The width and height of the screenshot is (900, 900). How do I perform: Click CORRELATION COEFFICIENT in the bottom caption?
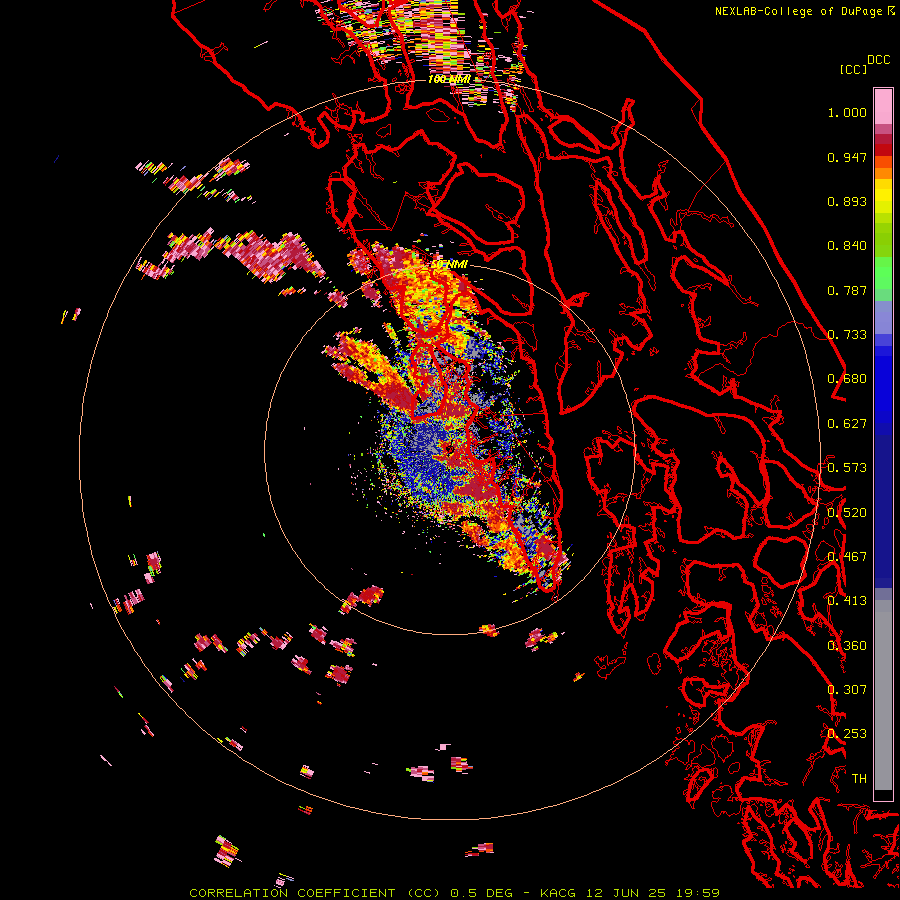coord(292,893)
